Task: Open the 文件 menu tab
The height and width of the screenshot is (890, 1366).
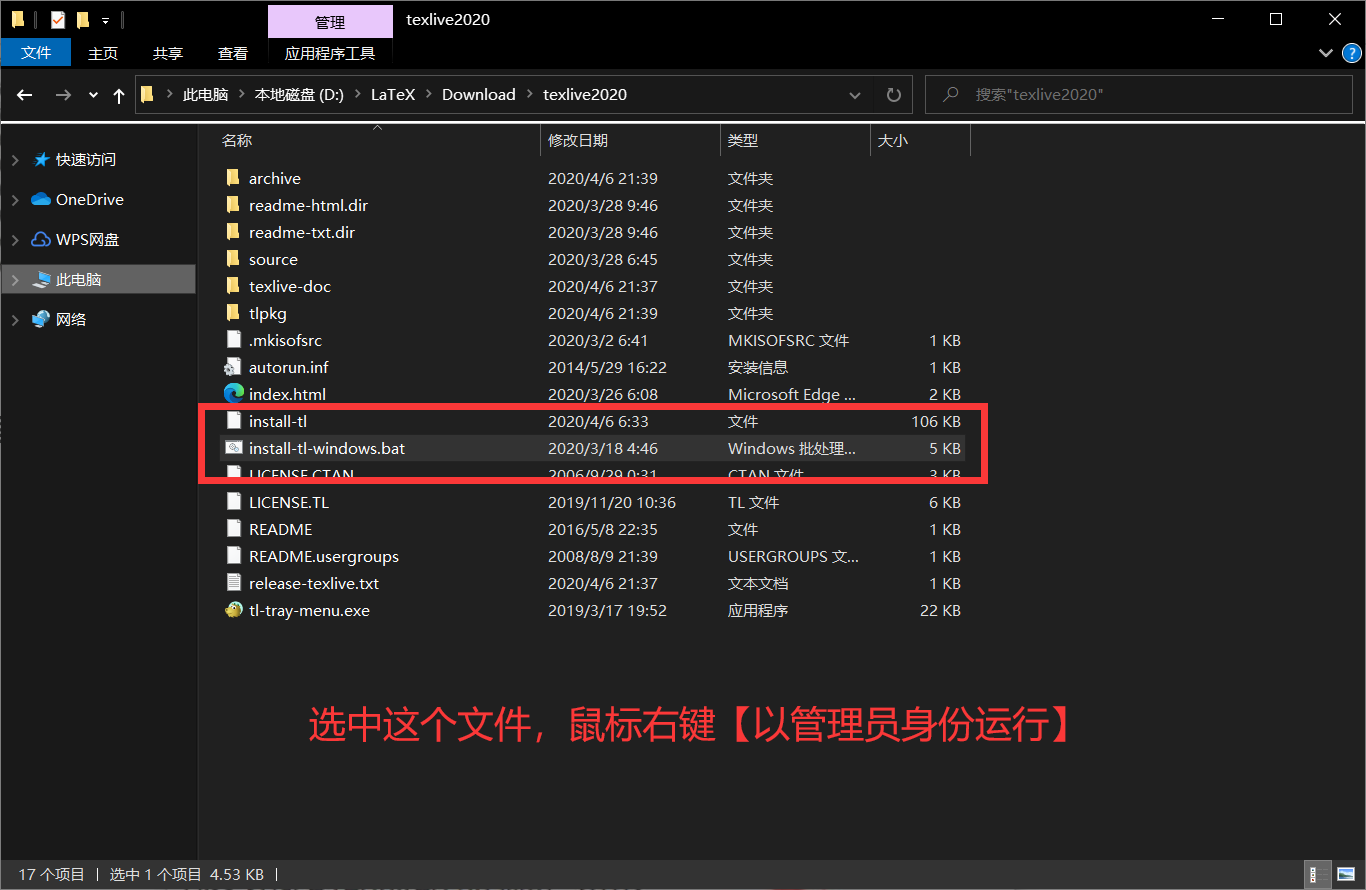Action: pyautogui.click(x=36, y=53)
